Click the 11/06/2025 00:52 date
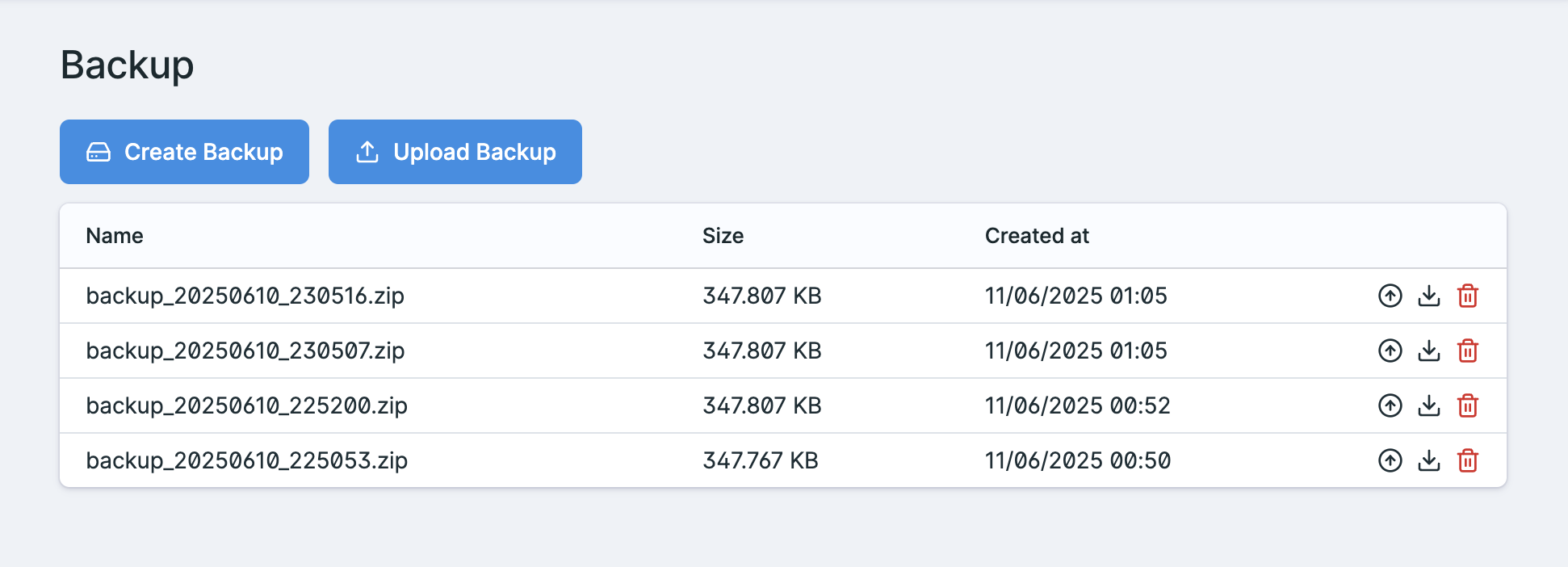The width and height of the screenshot is (1568, 567). (1078, 405)
